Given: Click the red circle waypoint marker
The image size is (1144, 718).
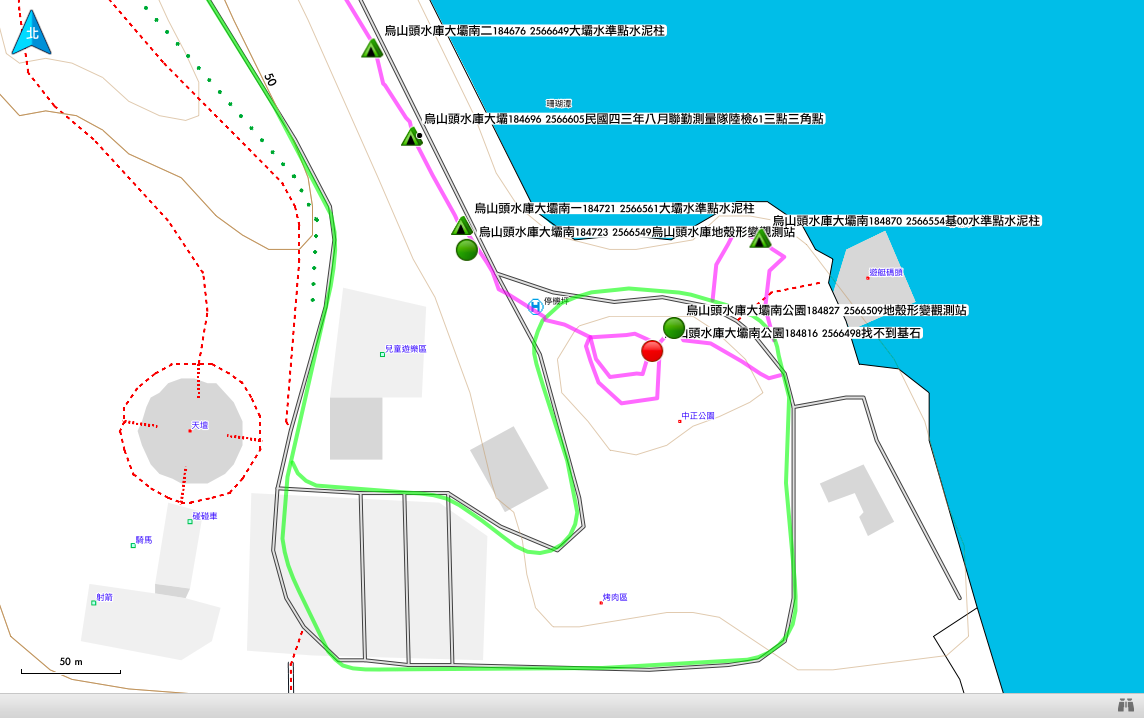Looking at the screenshot, I should tap(652, 350).
